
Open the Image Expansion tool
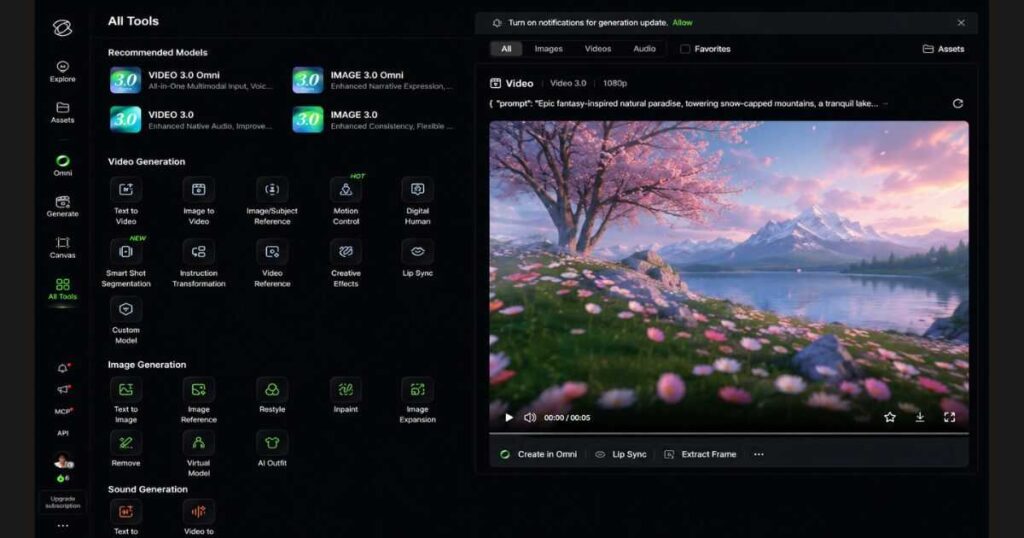click(418, 400)
